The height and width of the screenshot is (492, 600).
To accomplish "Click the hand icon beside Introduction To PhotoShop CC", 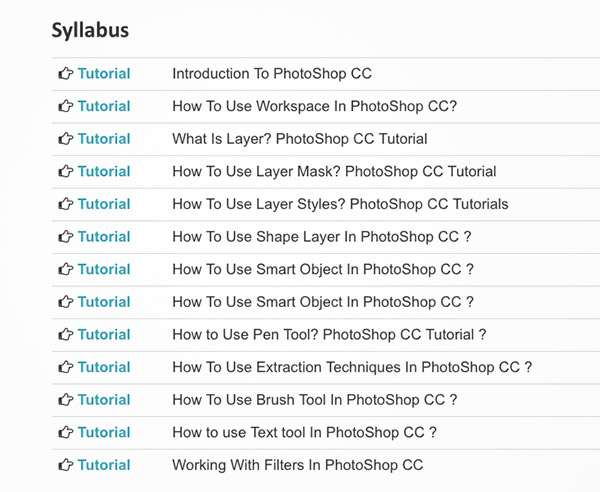I will pos(66,74).
